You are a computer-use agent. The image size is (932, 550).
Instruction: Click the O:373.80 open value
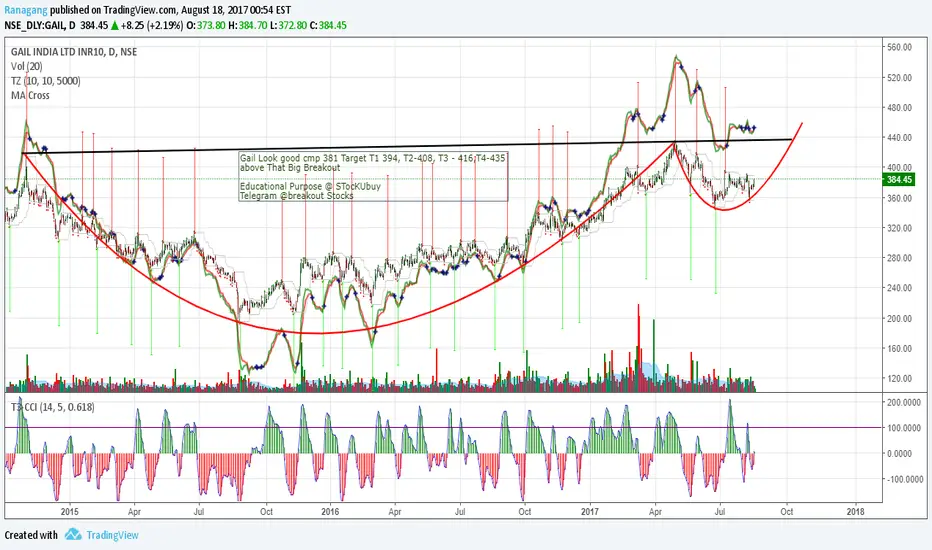click(x=206, y=26)
